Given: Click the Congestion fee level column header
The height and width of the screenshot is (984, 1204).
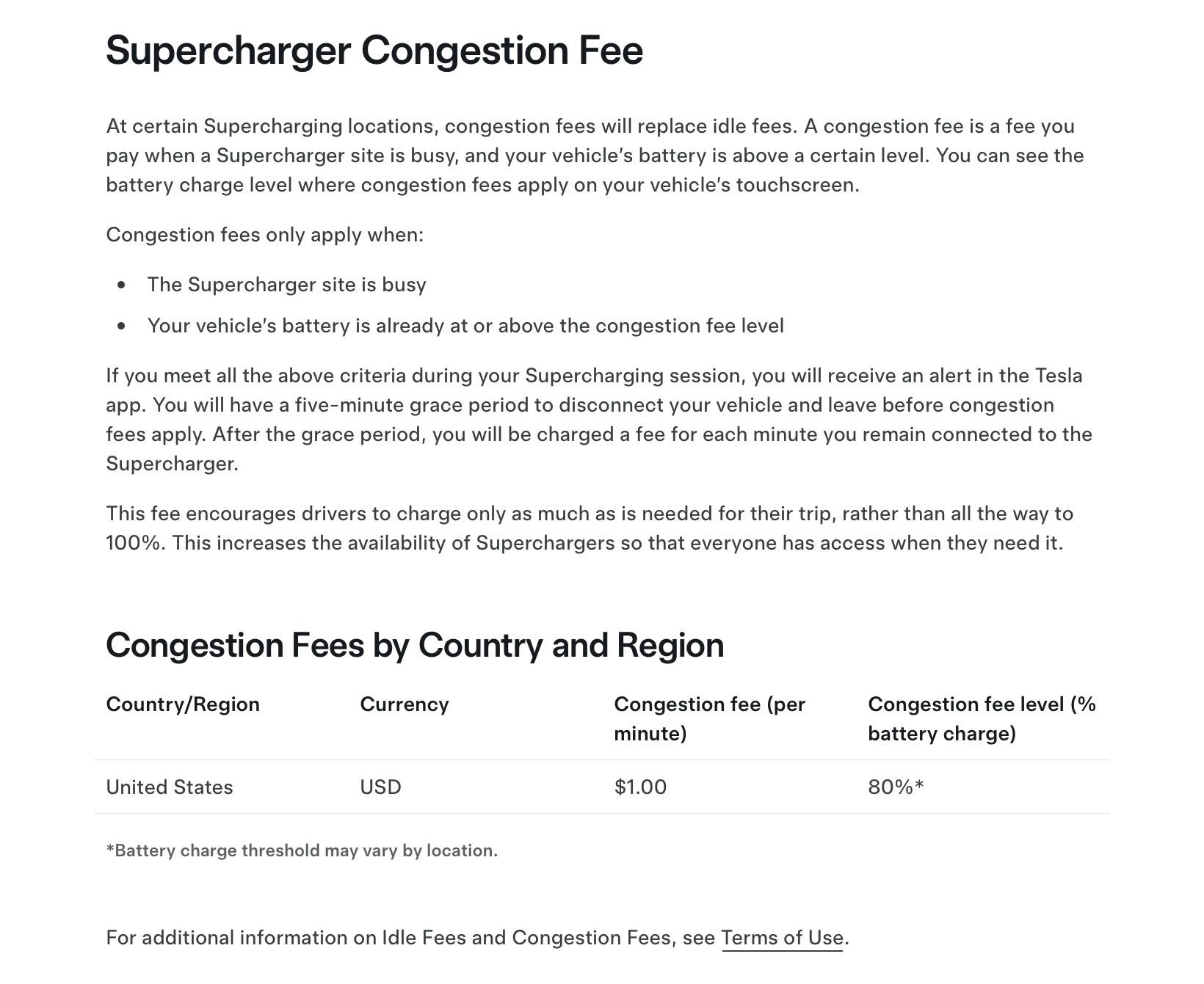Looking at the screenshot, I should (981, 718).
